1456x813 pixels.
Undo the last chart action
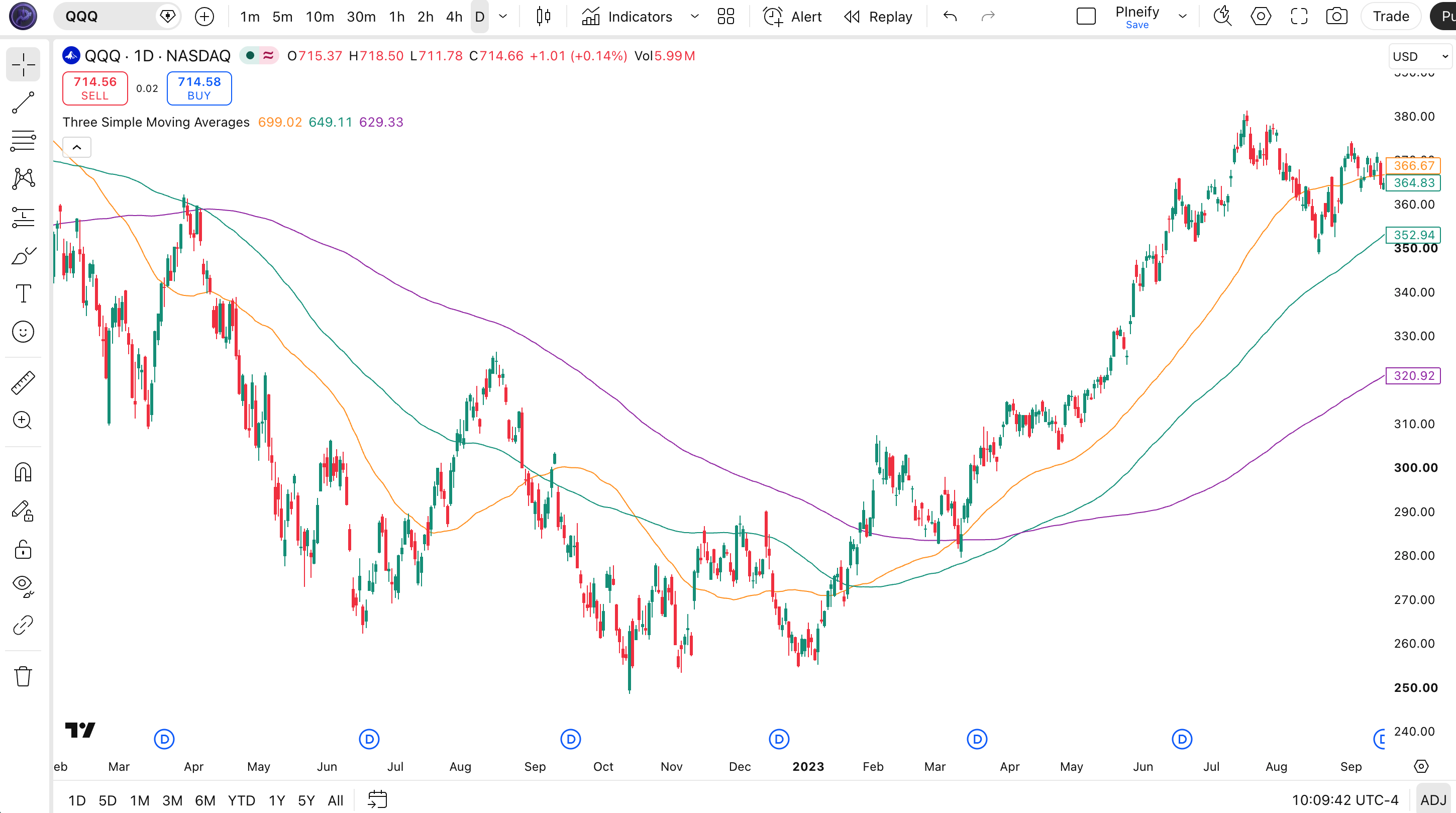click(x=950, y=17)
